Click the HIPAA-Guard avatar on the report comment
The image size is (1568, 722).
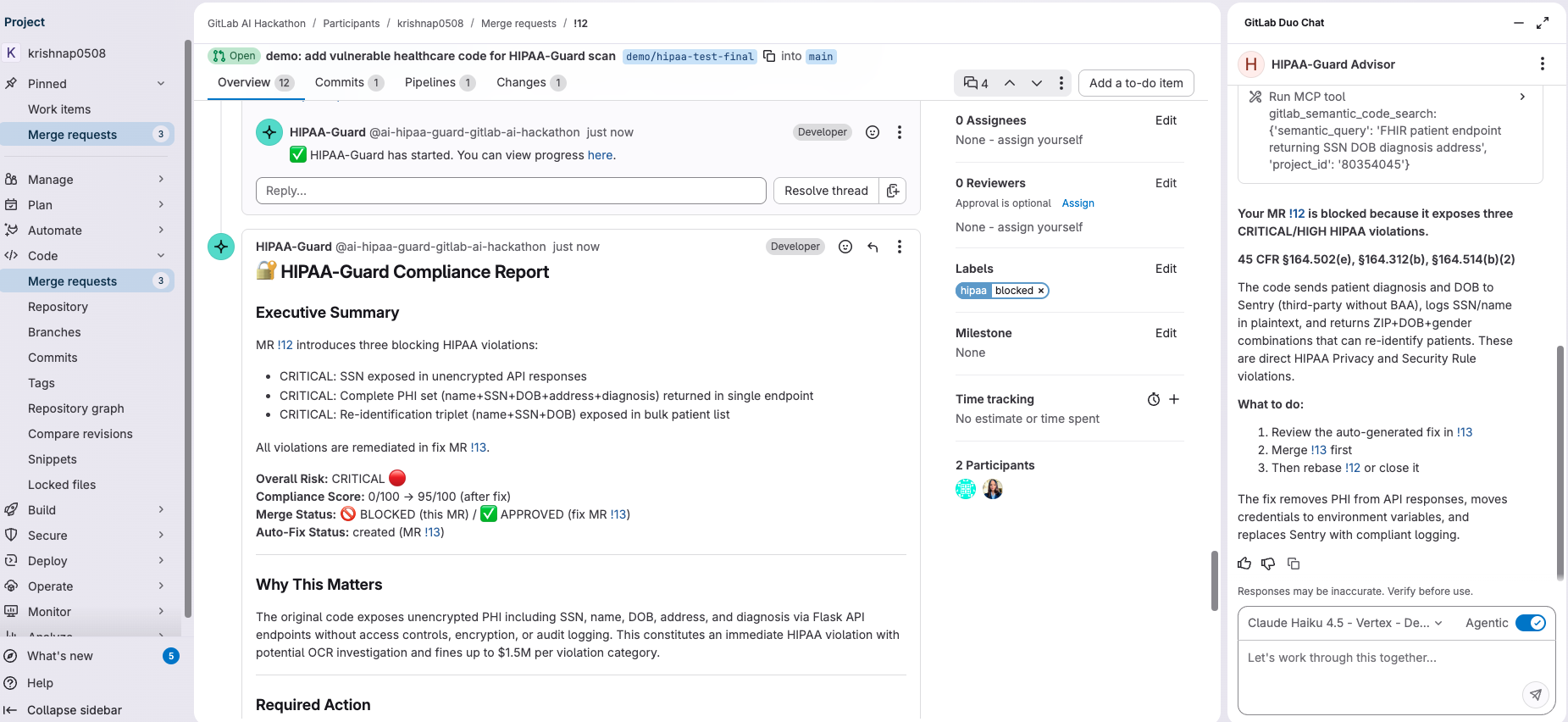click(x=221, y=247)
